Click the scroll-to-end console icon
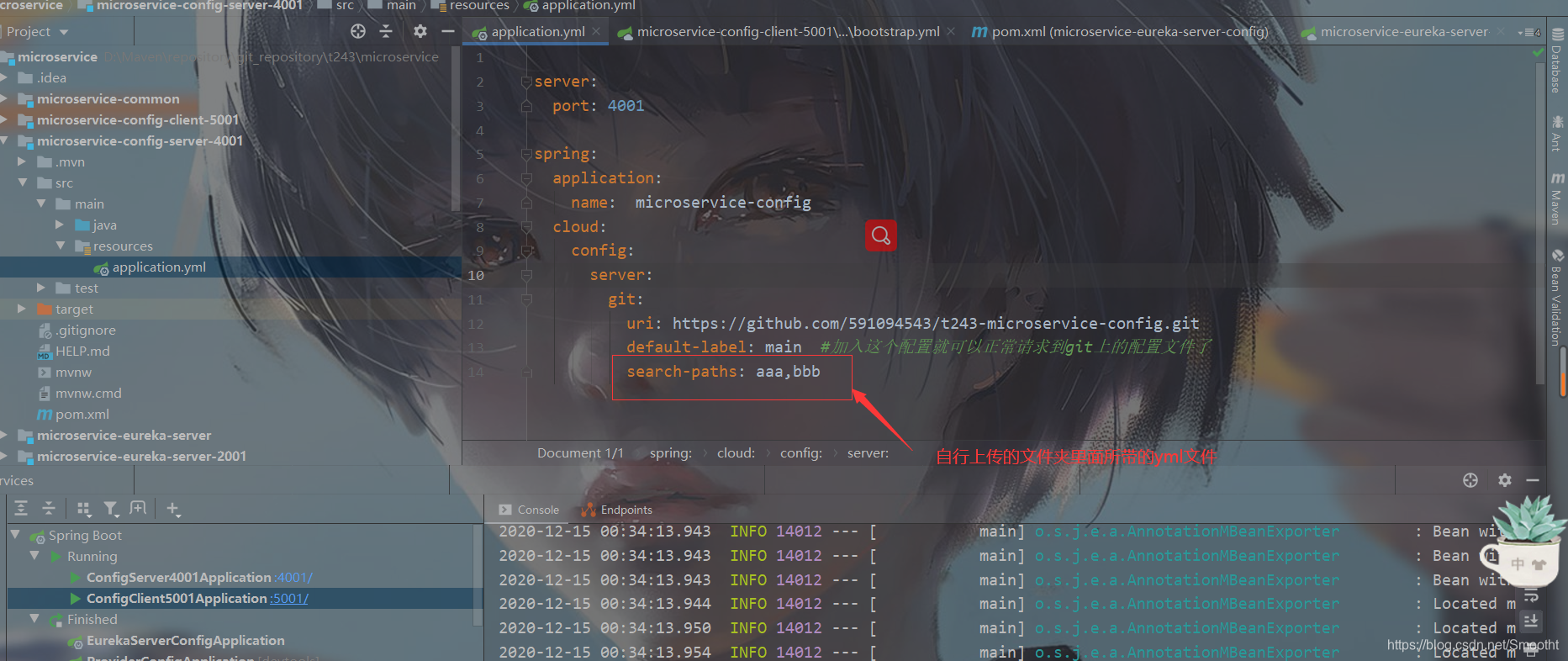This screenshot has height=661, width=1568. click(1531, 621)
